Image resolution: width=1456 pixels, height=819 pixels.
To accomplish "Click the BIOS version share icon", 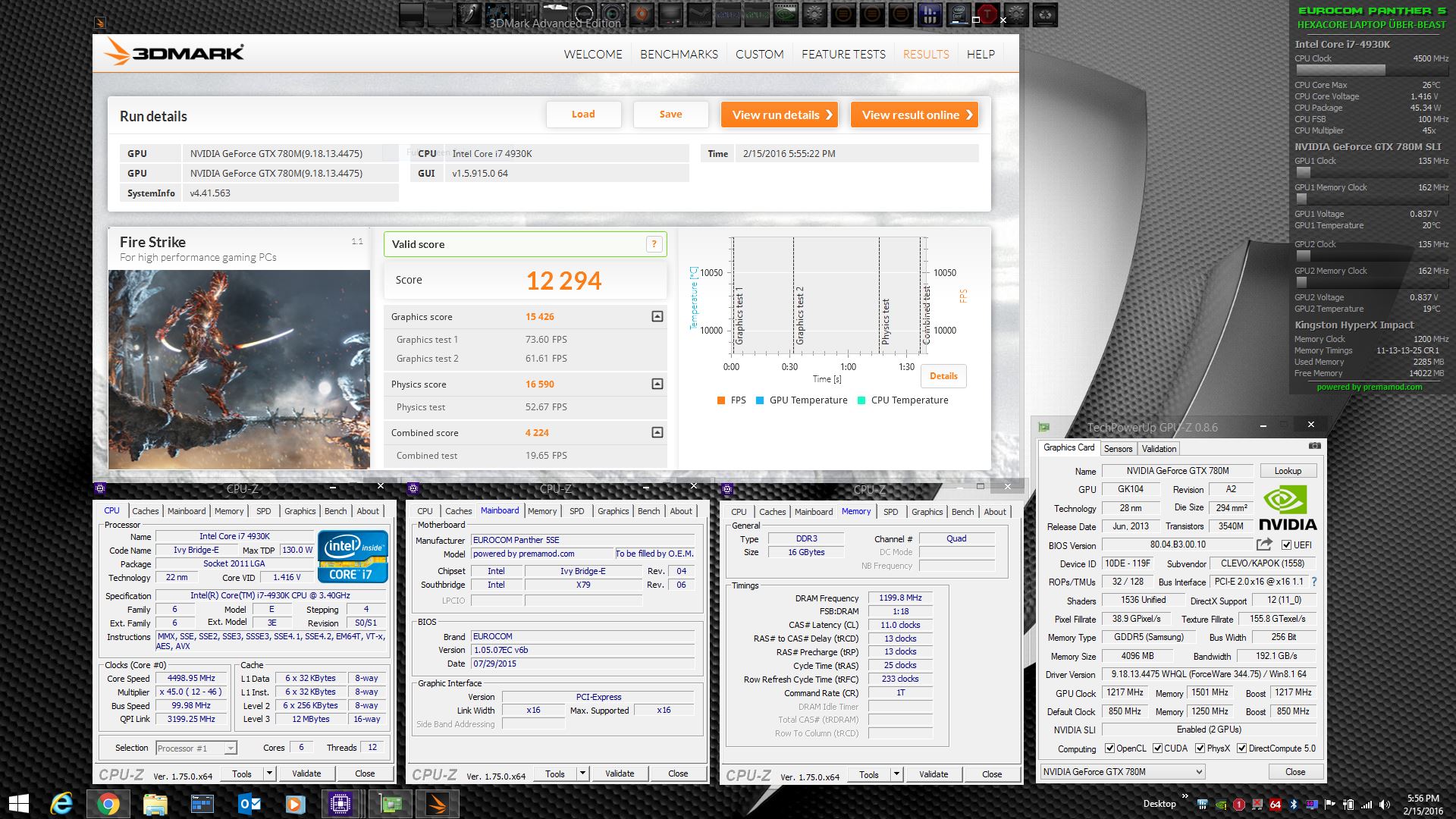I will [x=1263, y=544].
